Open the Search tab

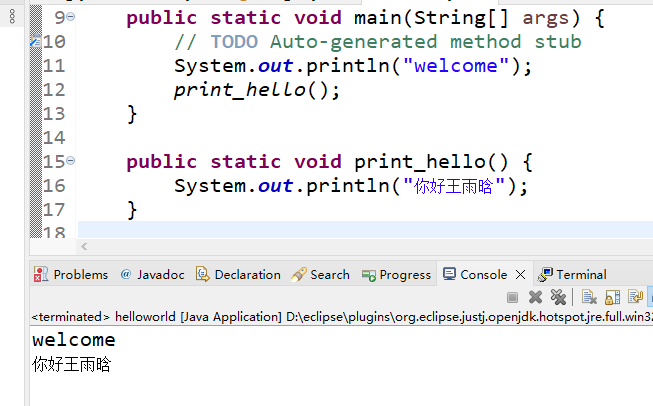330,275
